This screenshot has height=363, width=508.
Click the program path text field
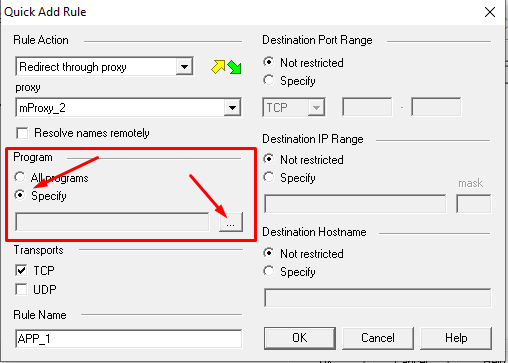(112, 222)
